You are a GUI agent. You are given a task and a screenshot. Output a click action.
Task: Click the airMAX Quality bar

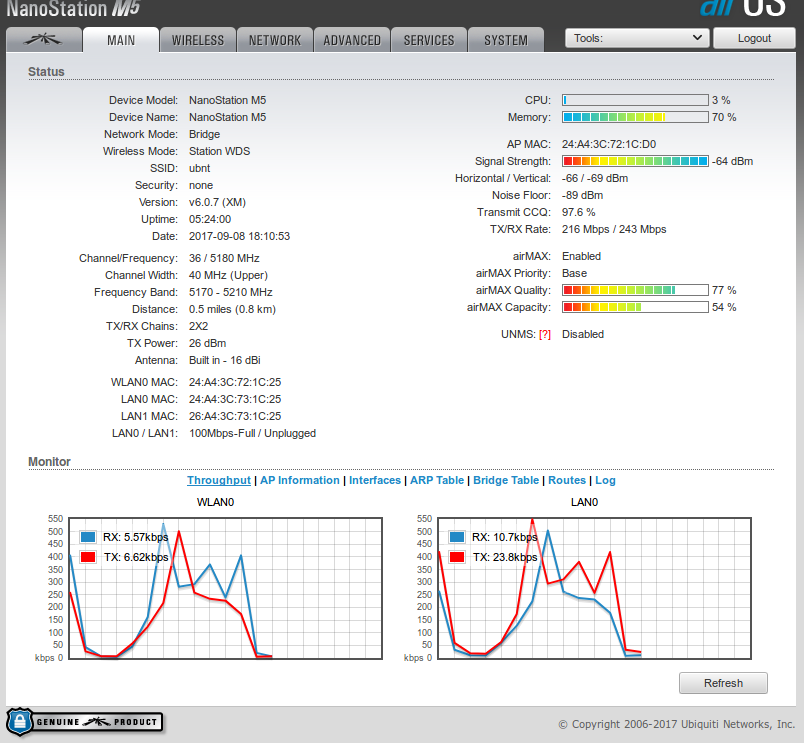pos(635,290)
